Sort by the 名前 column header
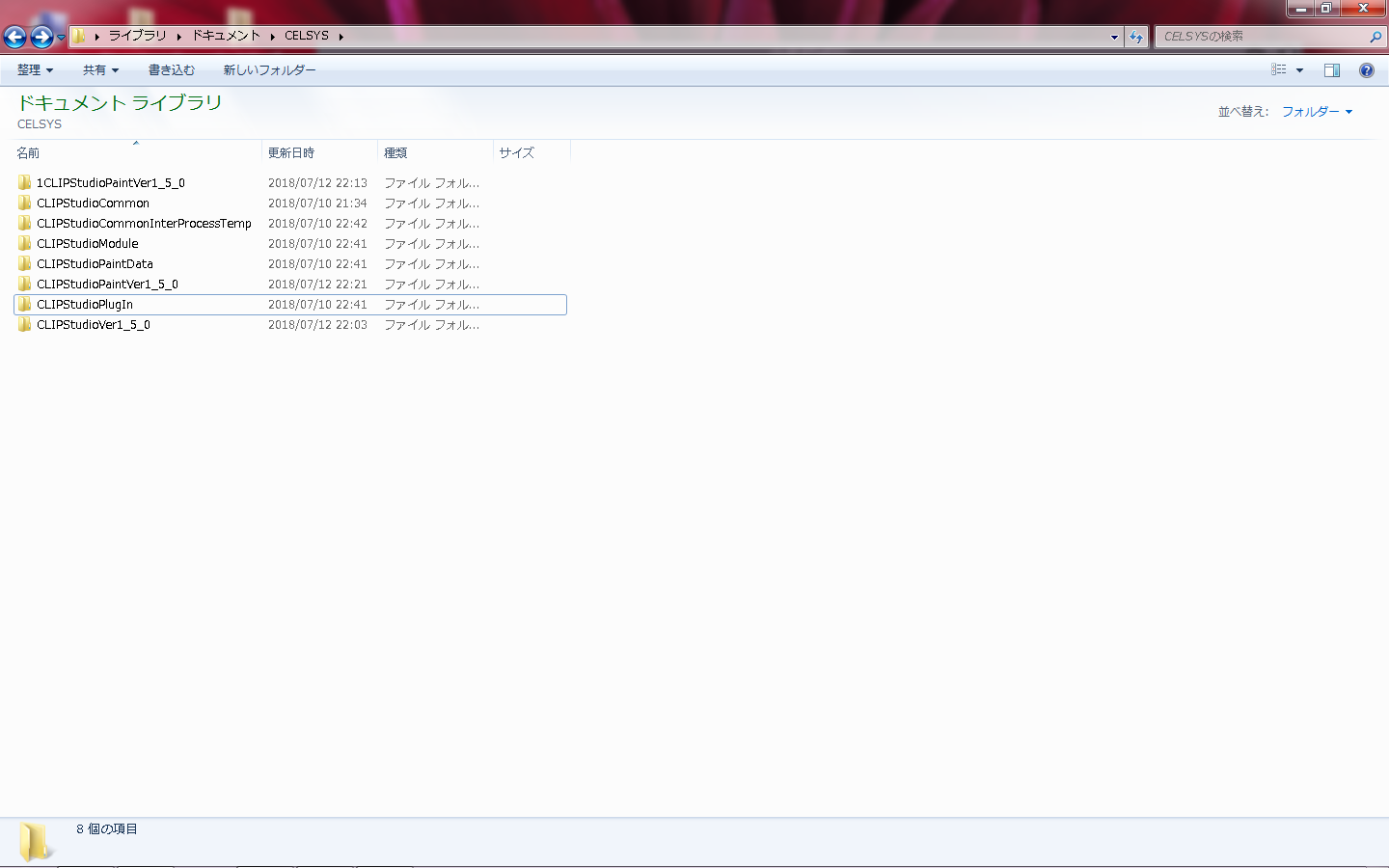 137,153
